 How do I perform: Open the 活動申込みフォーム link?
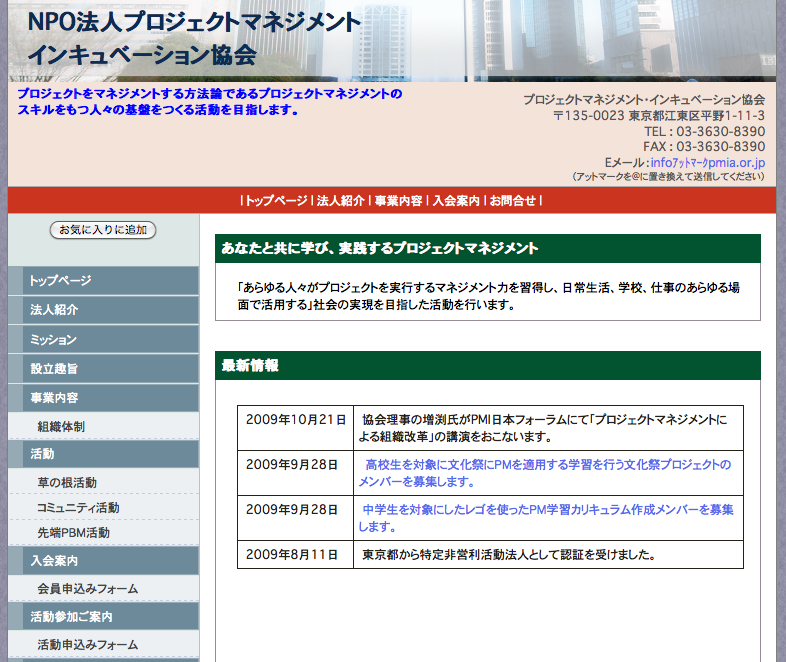pos(87,645)
